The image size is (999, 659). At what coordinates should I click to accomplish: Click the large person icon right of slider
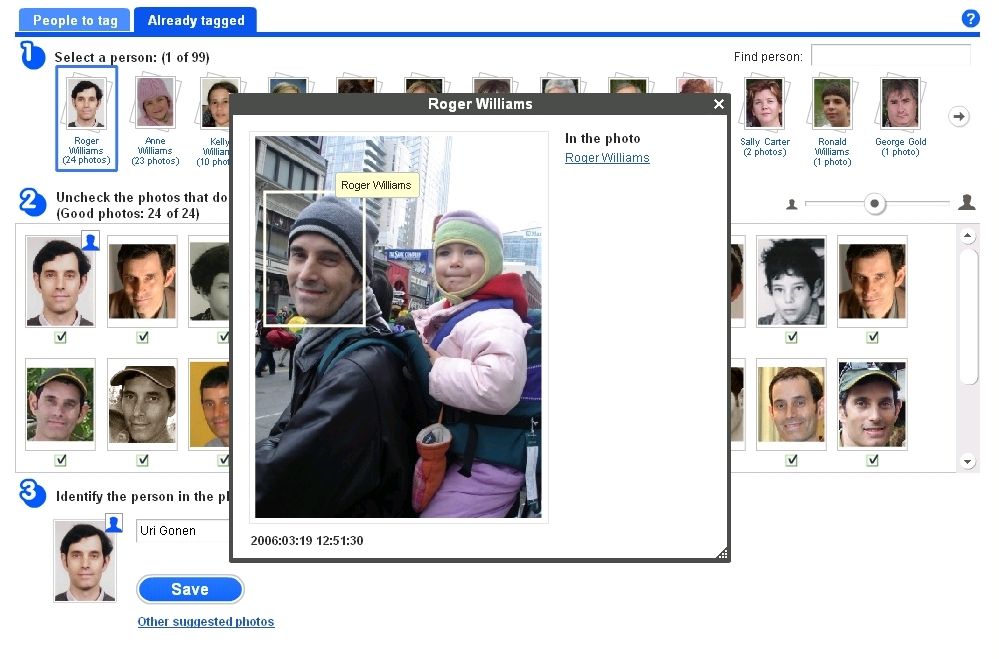point(966,203)
